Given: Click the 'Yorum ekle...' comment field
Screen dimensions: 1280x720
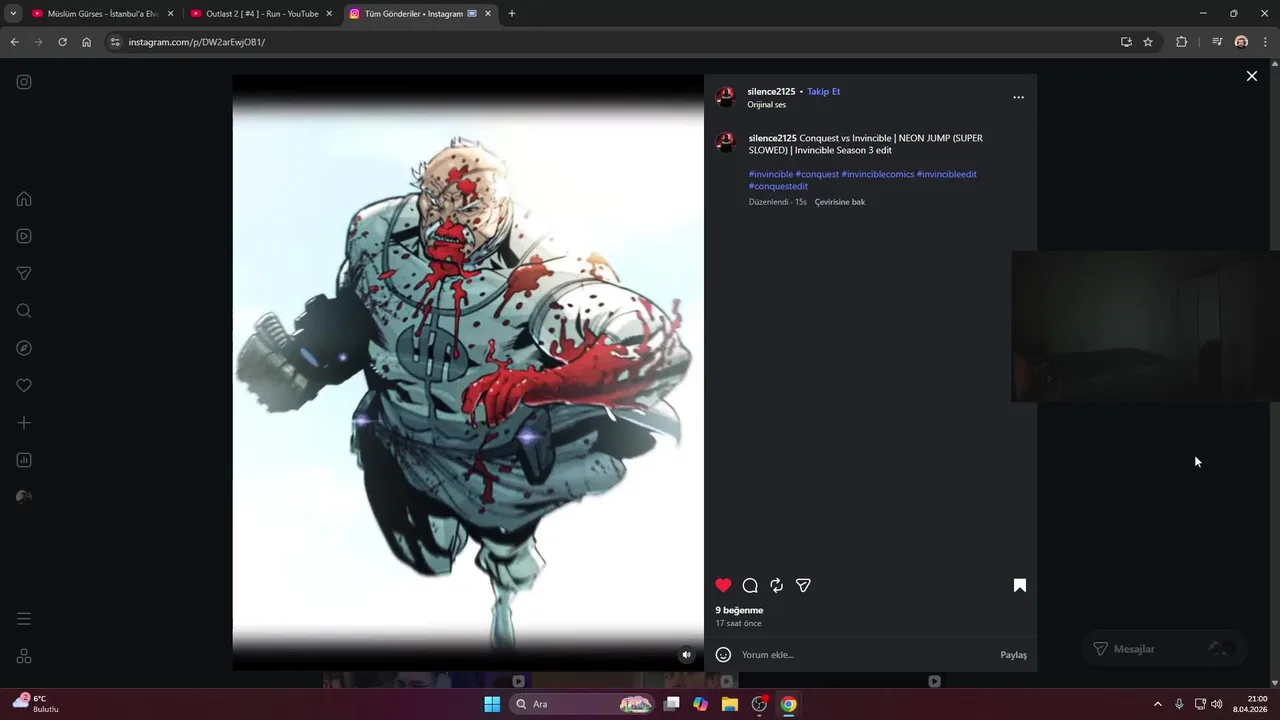Looking at the screenshot, I should point(865,655).
